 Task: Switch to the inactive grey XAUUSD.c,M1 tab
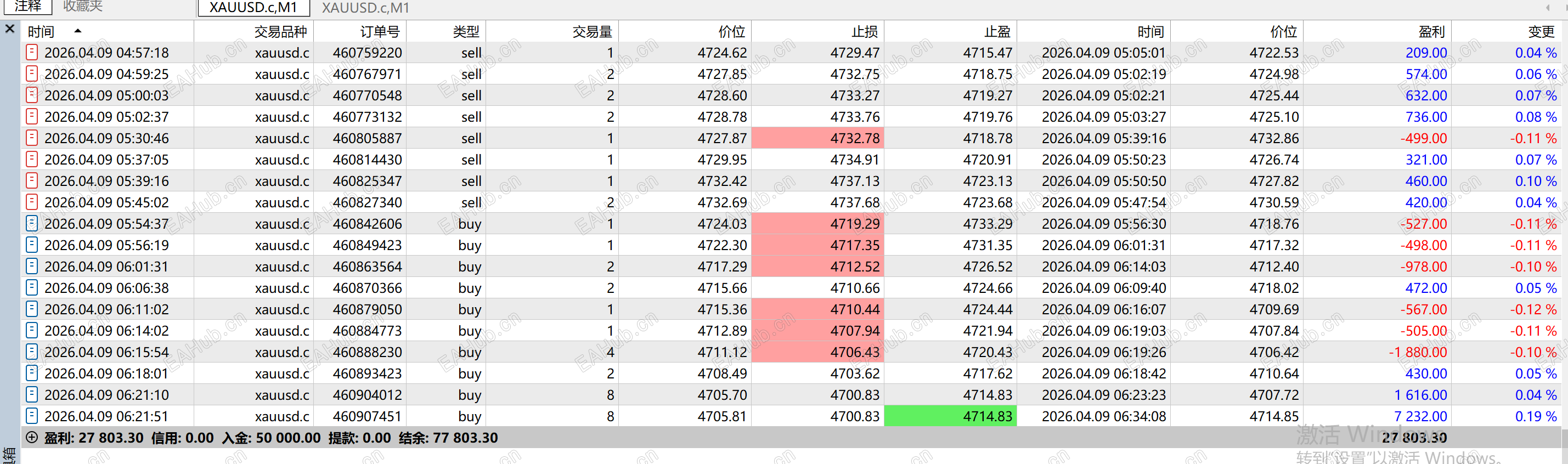(x=365, y=8)
